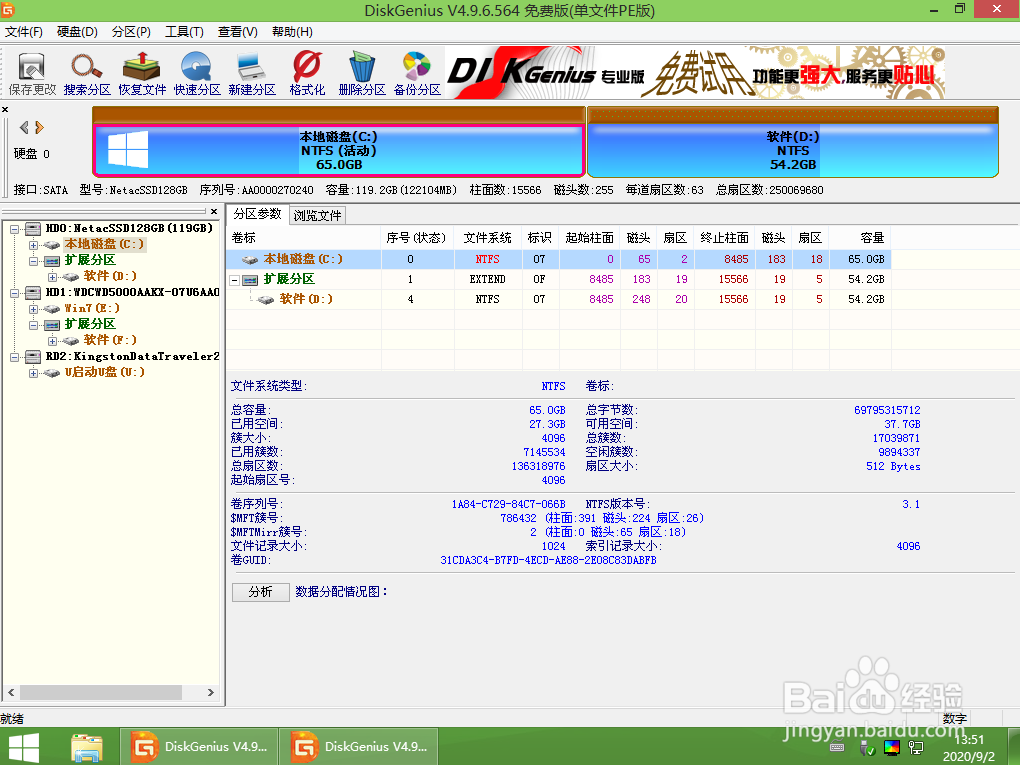
Task: Go to previous disk with left arrow
Action: (24, 128)
